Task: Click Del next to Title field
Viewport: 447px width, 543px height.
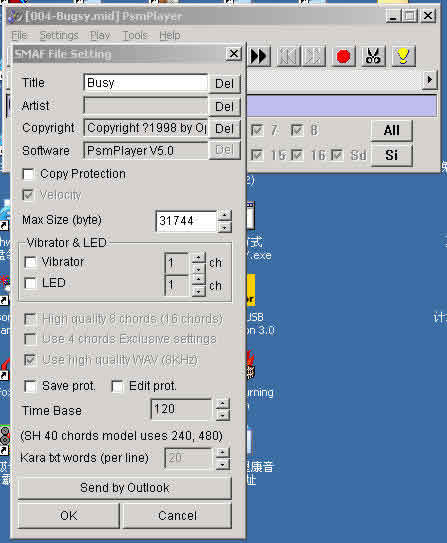Action: tap(224, 83)
